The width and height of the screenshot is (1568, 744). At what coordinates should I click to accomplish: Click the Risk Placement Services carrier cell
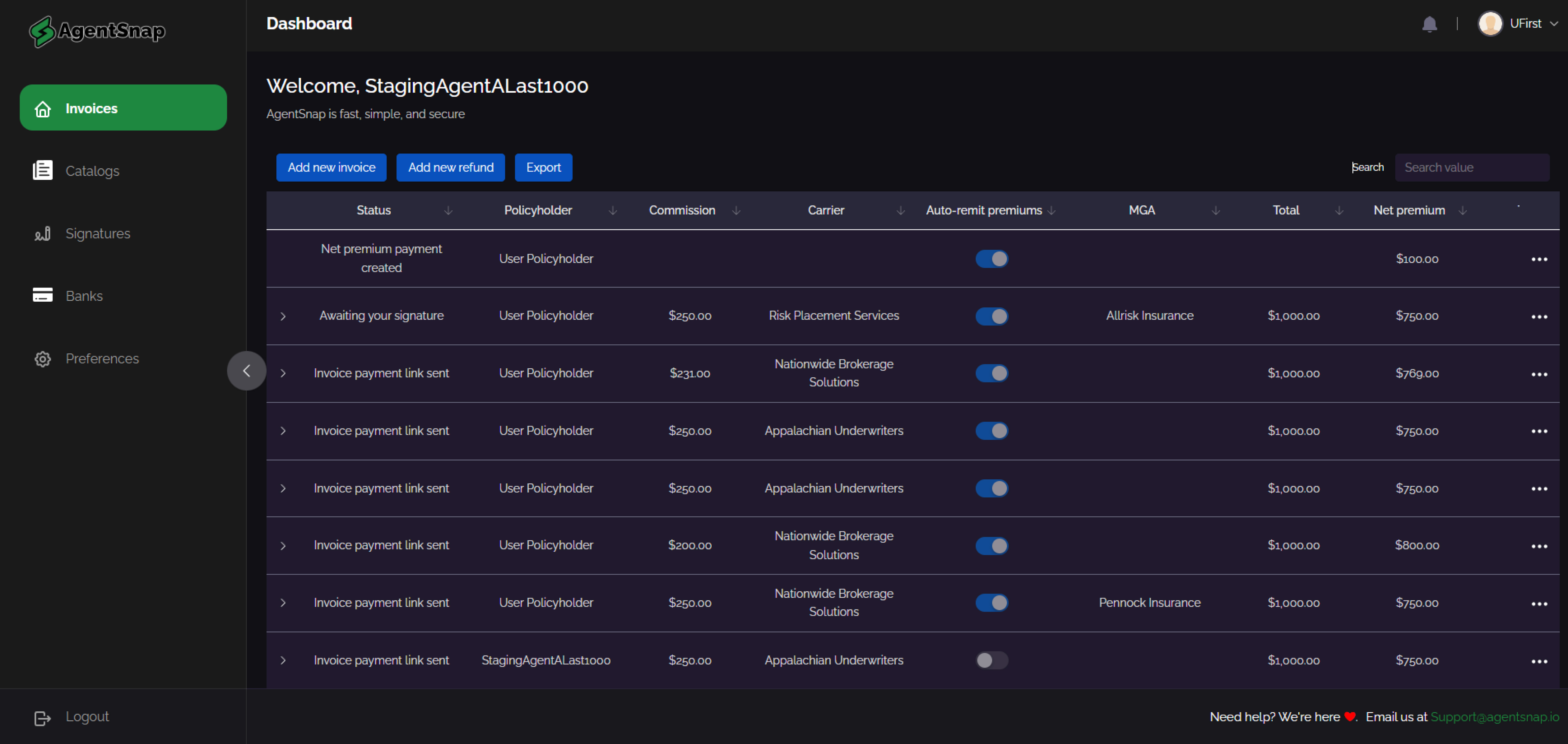coord(834,316)
